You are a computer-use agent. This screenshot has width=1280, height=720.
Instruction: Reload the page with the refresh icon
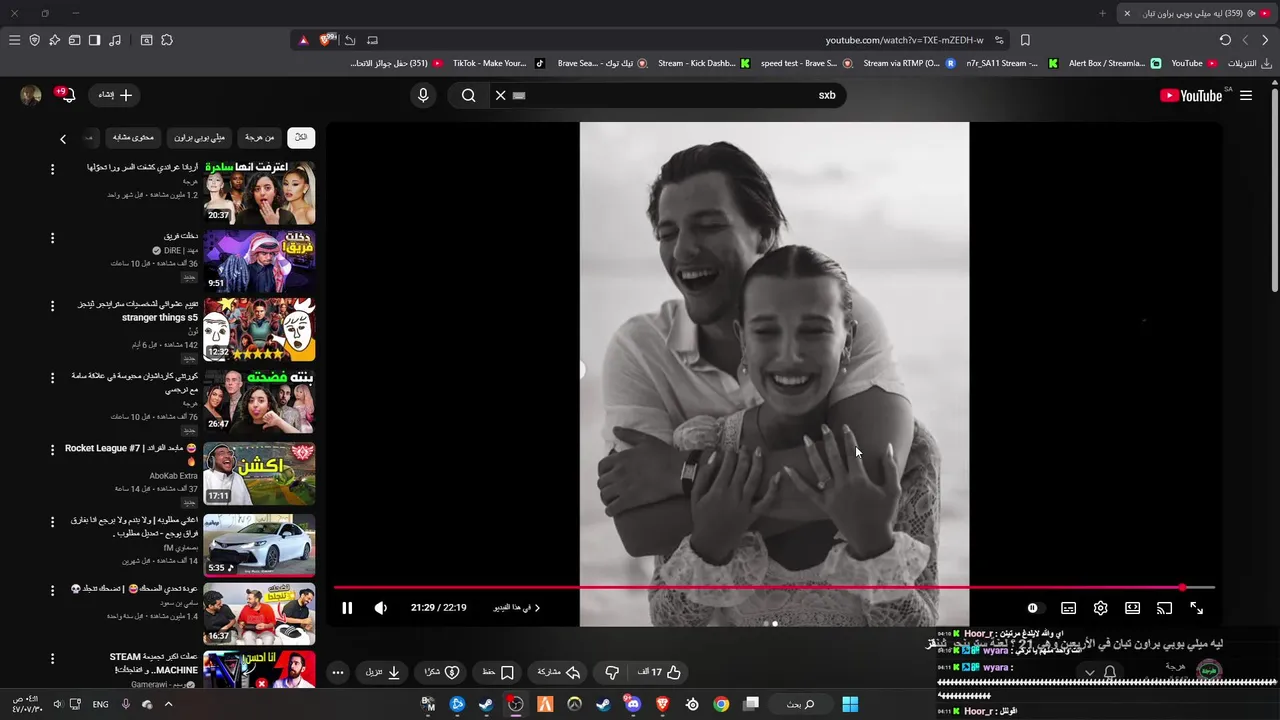[1225, 40]
